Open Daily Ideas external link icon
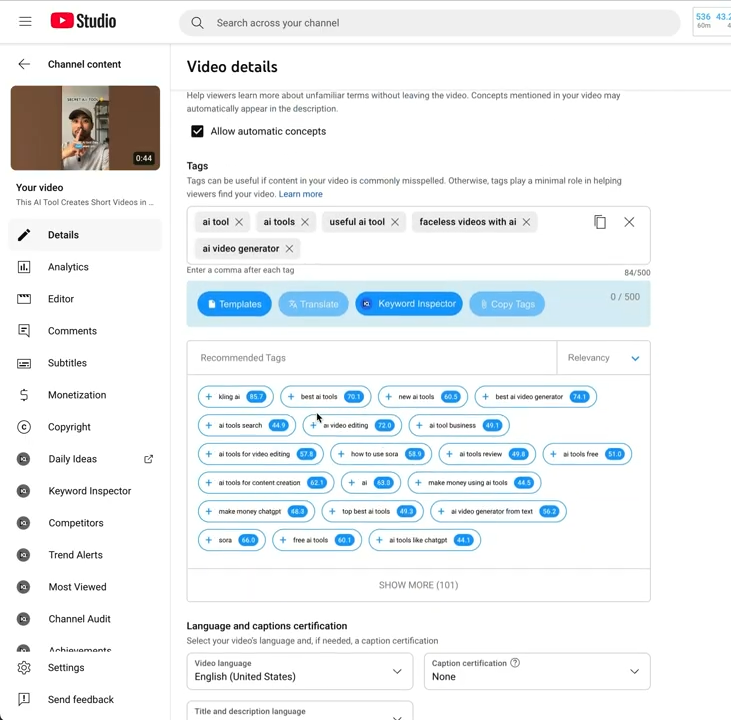Image resolution: width=731 pixels, height=720 pixels. (x=149, y=459)
